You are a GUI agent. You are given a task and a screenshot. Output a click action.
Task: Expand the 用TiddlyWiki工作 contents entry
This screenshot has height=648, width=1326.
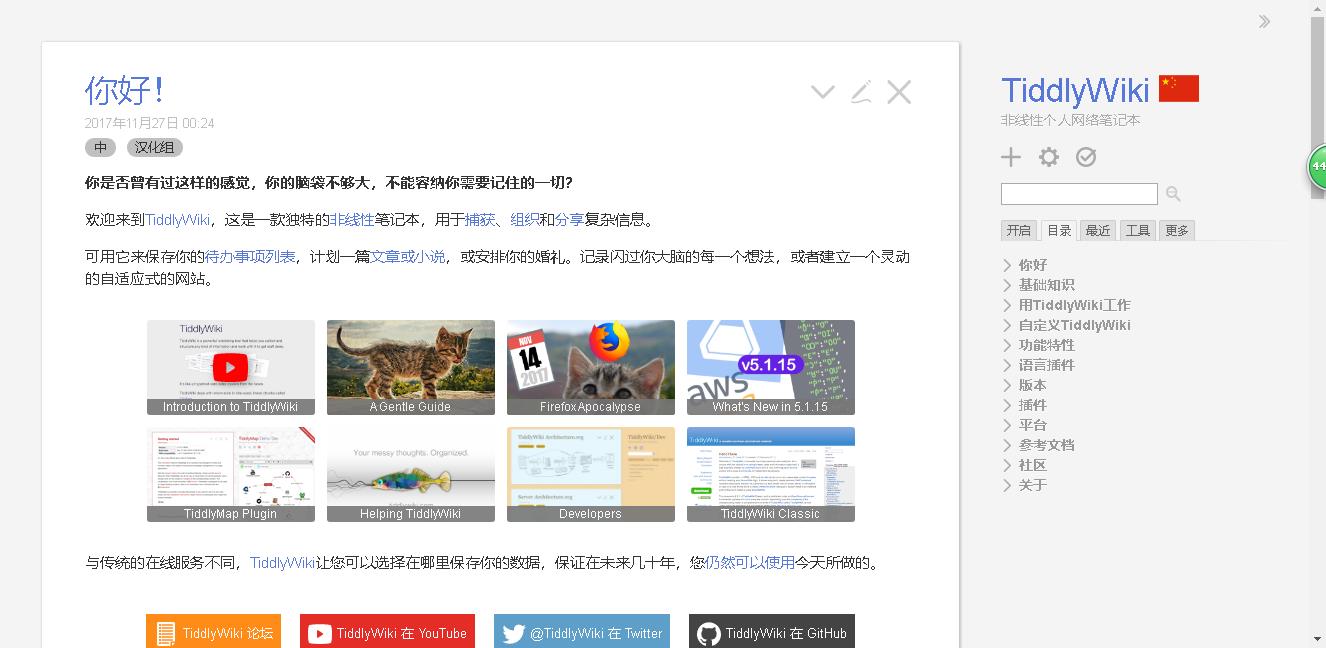pos(1008,305)
